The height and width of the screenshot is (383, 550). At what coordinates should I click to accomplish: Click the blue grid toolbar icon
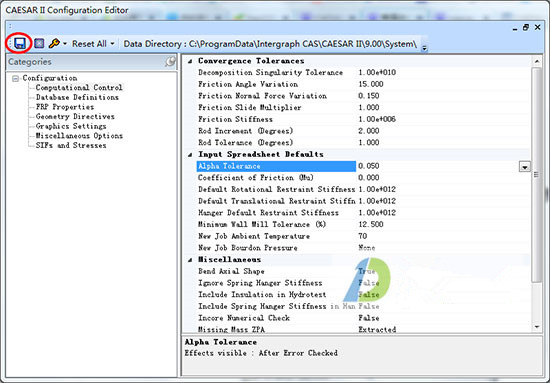point(39,43)
